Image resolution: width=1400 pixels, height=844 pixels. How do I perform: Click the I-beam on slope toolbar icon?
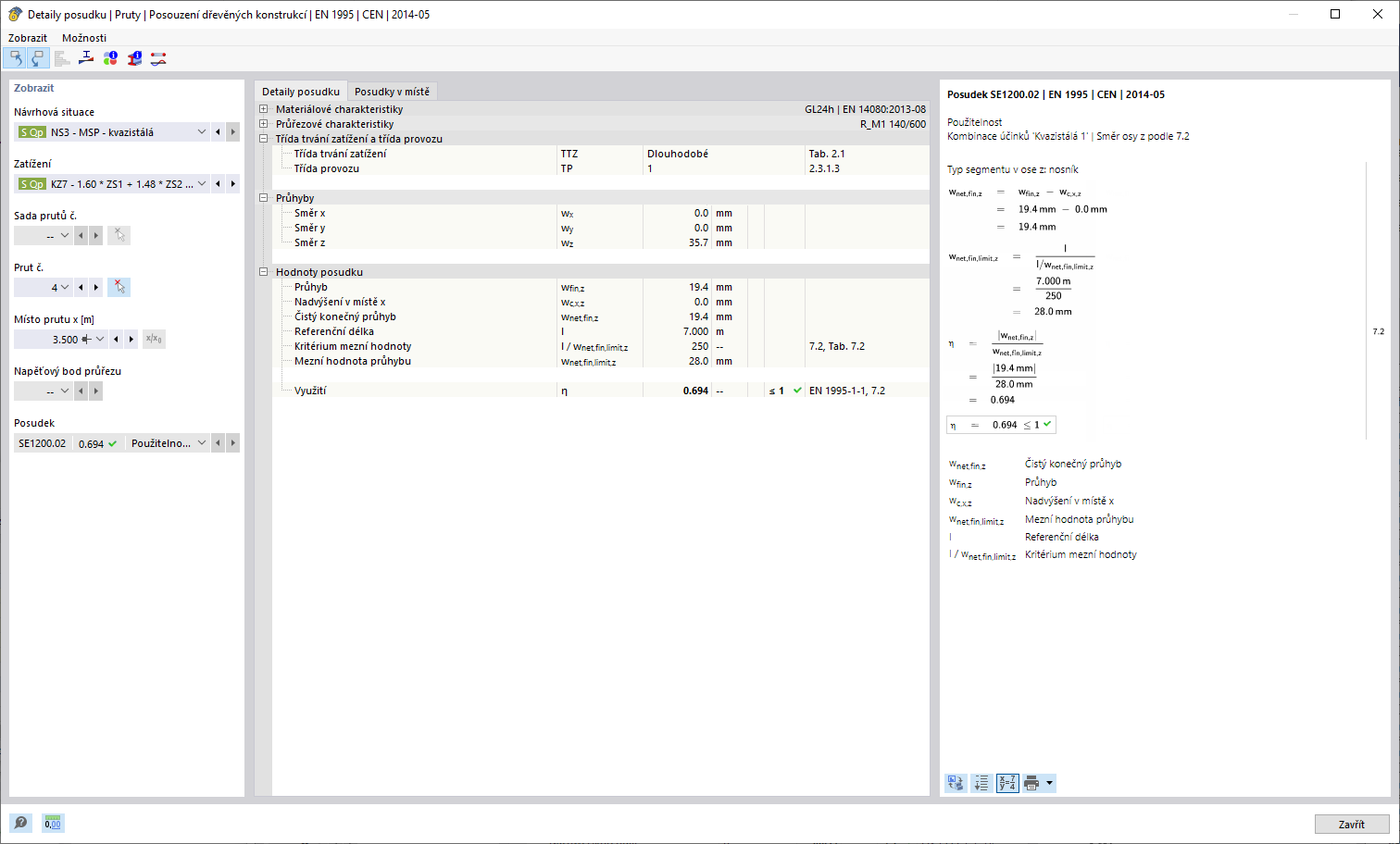pyautogui.click(x=86, y=58)
